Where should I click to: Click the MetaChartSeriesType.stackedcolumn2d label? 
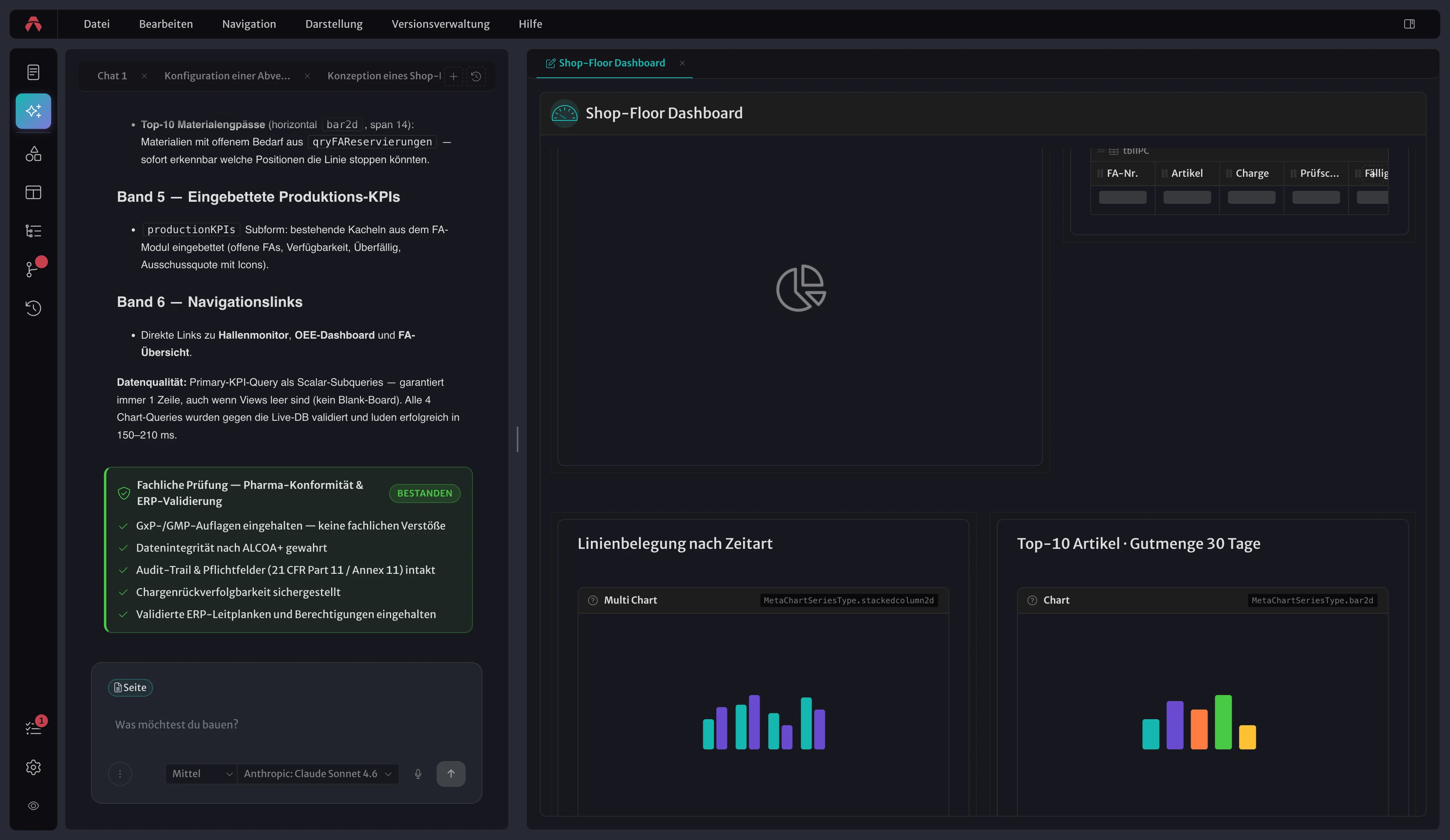pyautogui.click(x=849, y=600)
